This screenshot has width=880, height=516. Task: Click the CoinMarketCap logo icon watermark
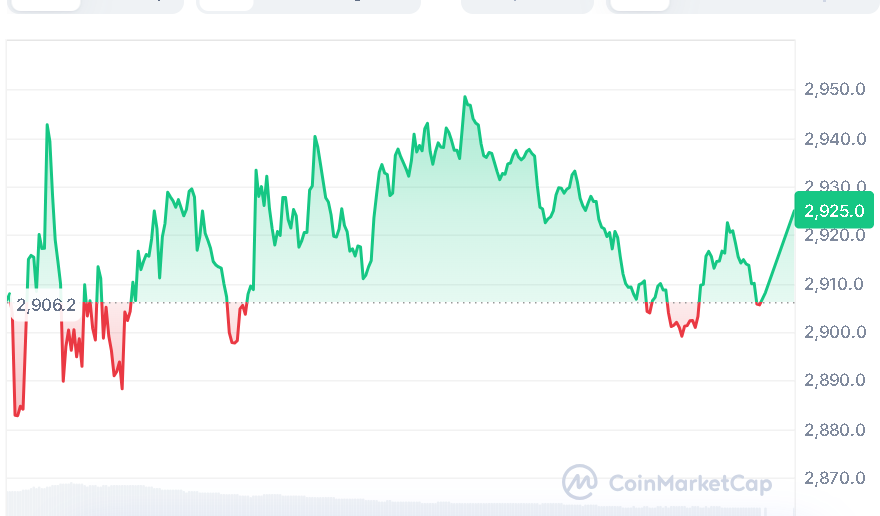(x=580, y=483)
